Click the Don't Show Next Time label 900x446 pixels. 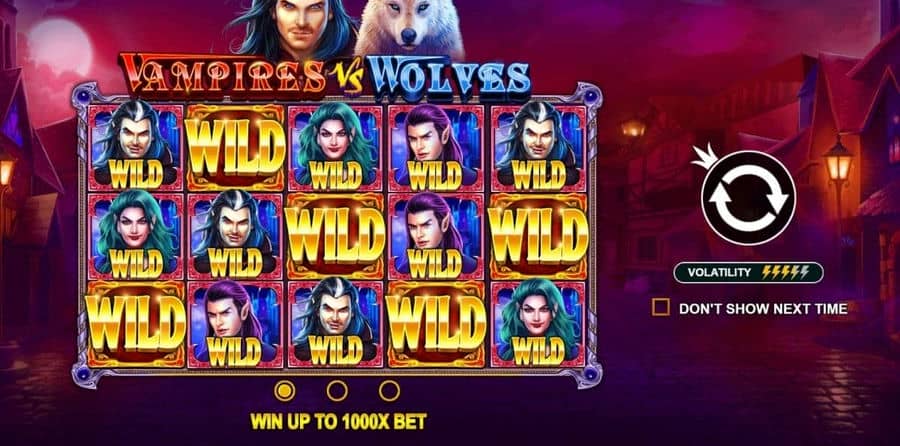(763, 308)
